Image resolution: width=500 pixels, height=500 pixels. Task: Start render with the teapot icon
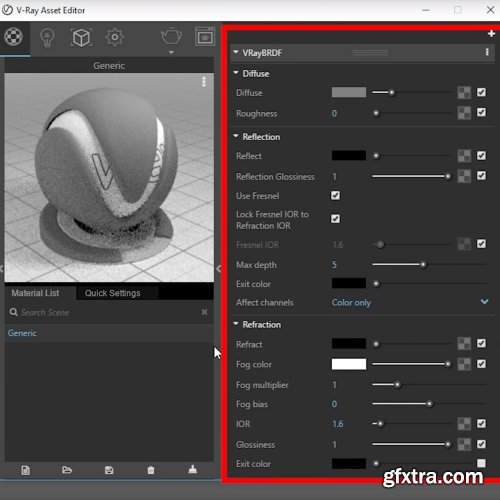(171, 37)
